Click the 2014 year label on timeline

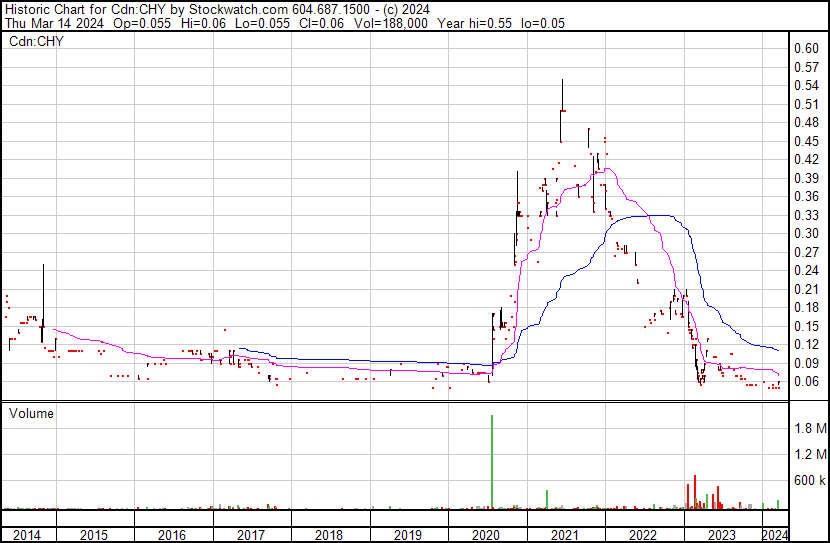[x=26, y=535]
